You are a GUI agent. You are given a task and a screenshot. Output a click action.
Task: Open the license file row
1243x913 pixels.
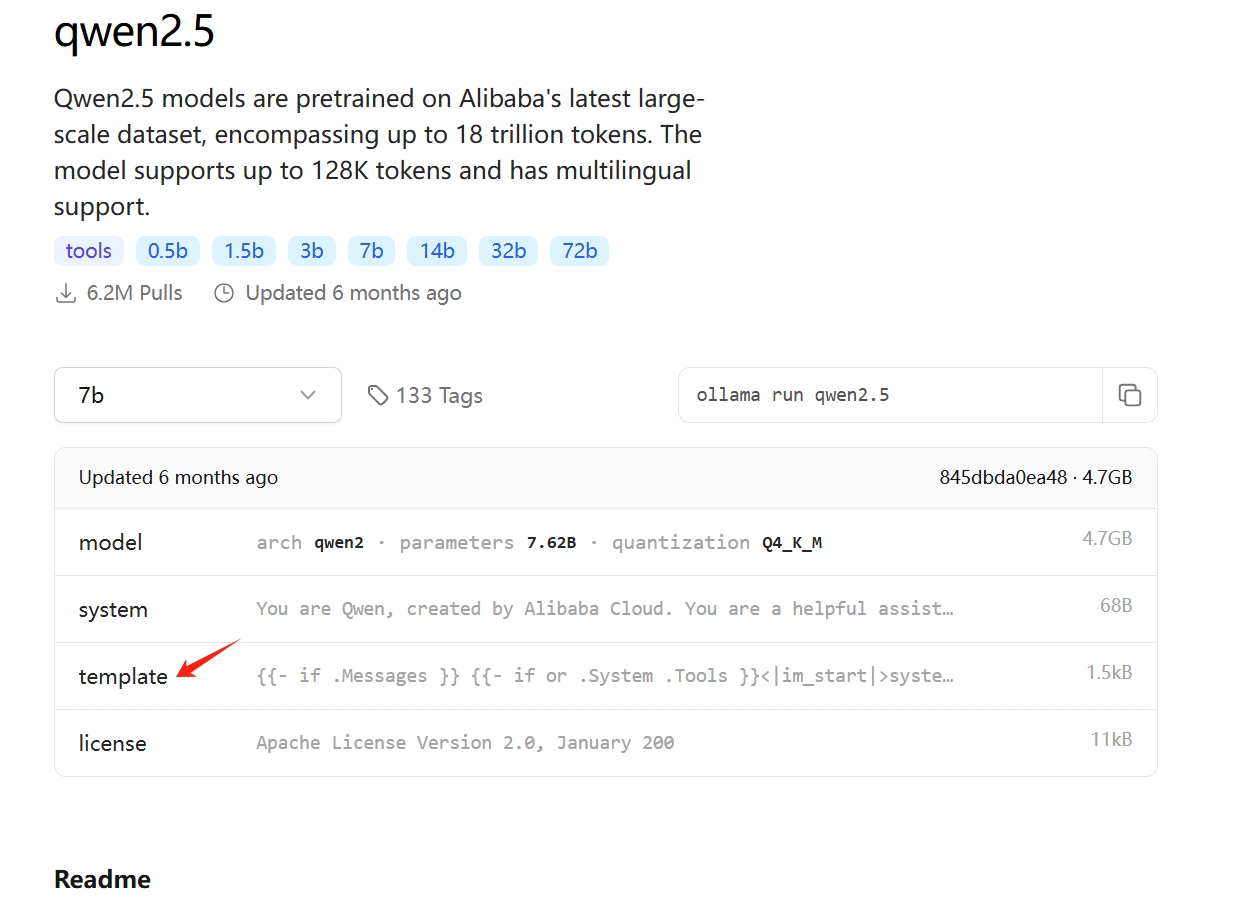(x=605, y=743)
